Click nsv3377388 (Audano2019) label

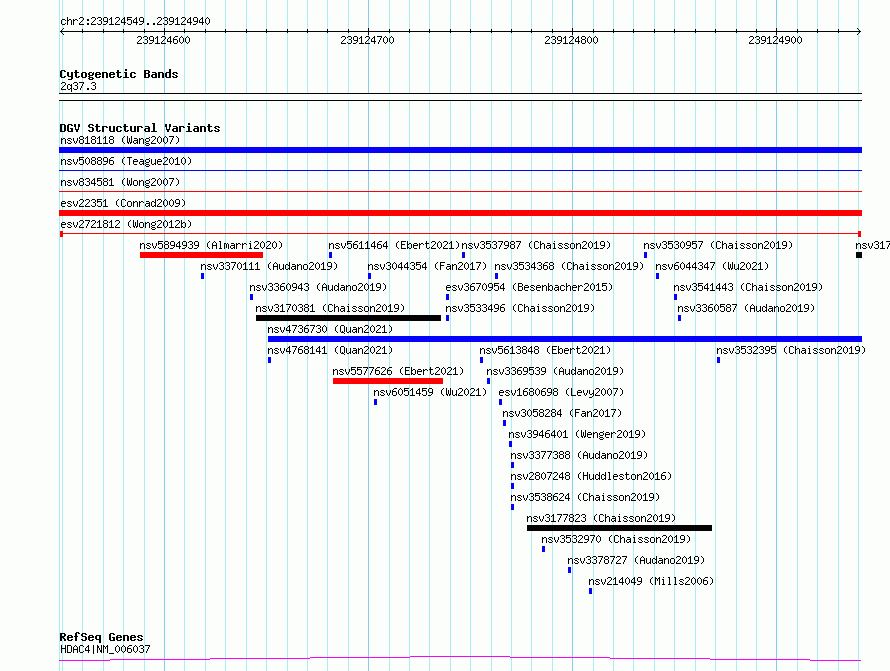[x=579, y=455]
